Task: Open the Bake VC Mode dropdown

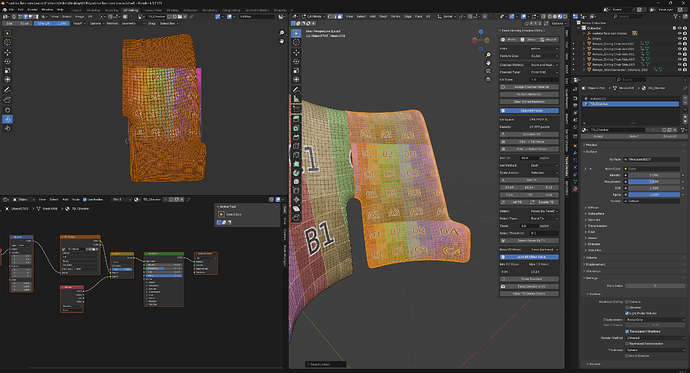Action: click(544, 249)
